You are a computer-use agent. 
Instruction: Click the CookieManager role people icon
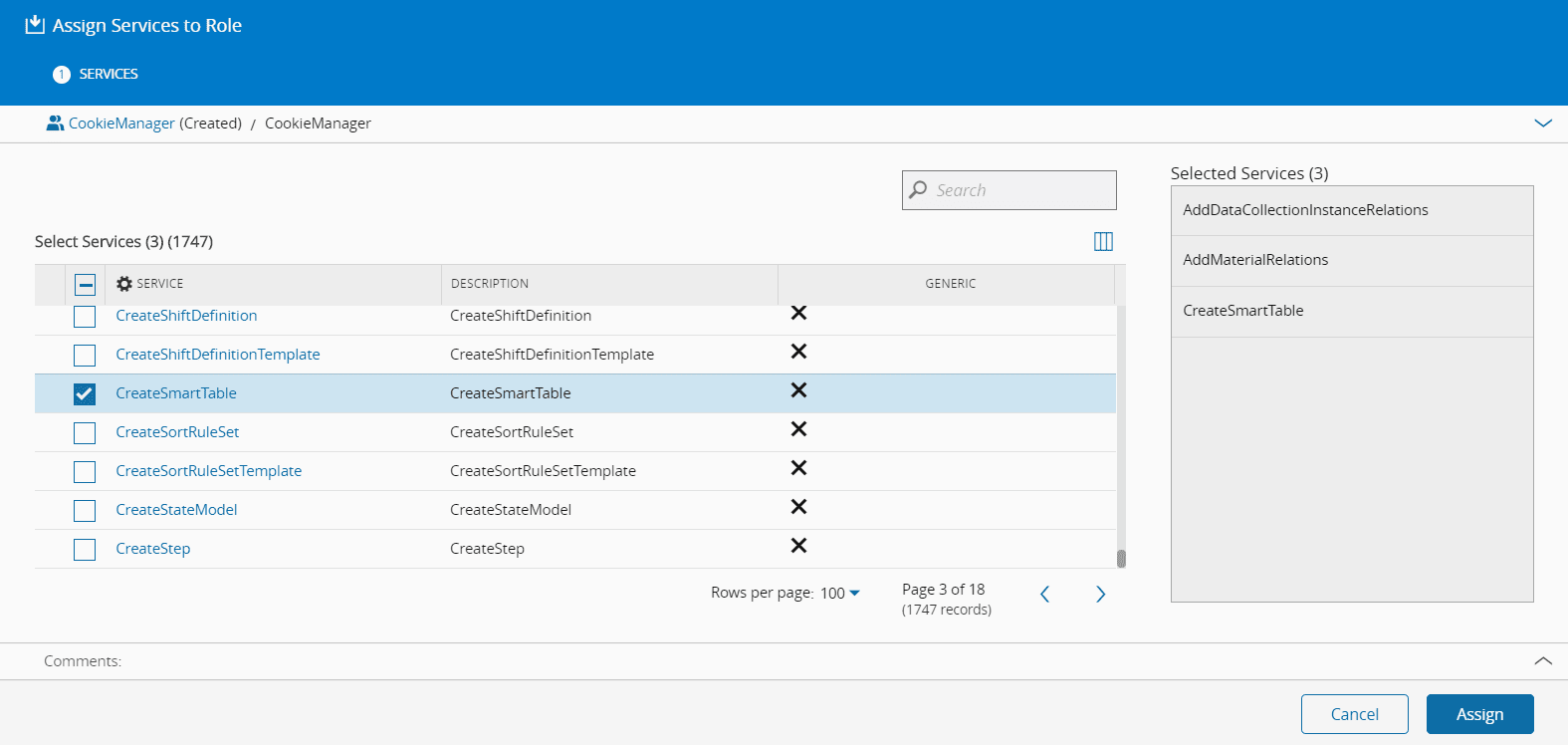click(55, 124)
